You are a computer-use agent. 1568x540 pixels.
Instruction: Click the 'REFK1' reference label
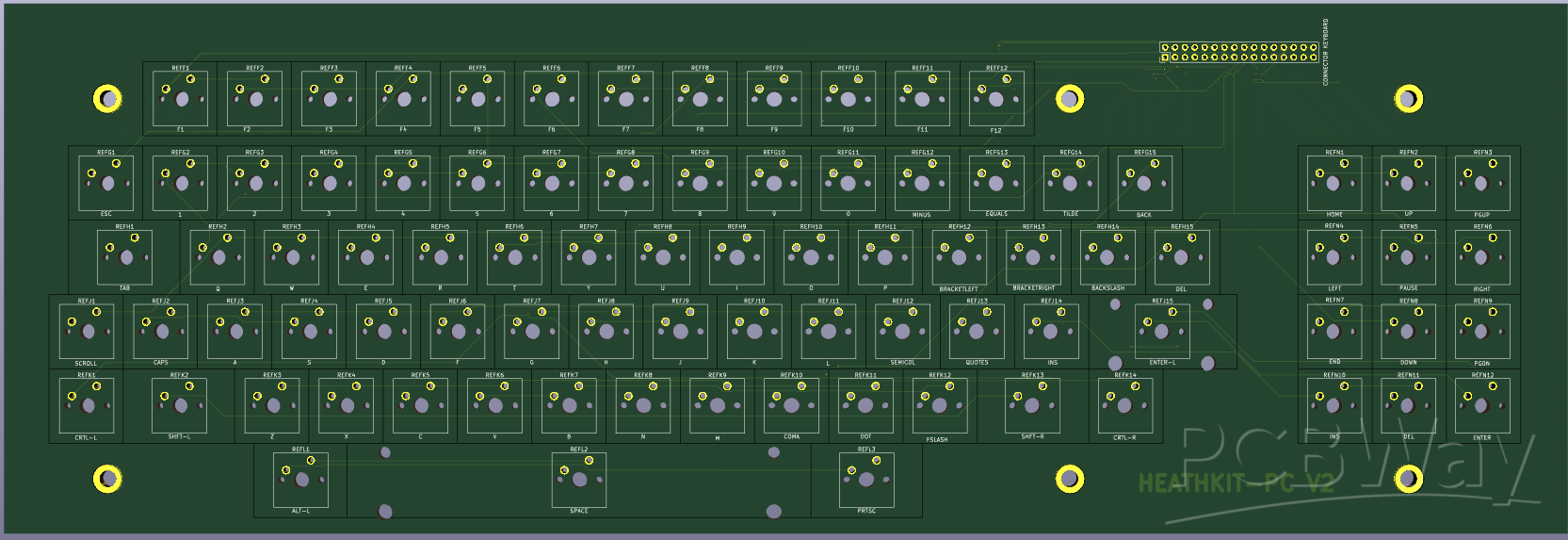click(87, 375)
